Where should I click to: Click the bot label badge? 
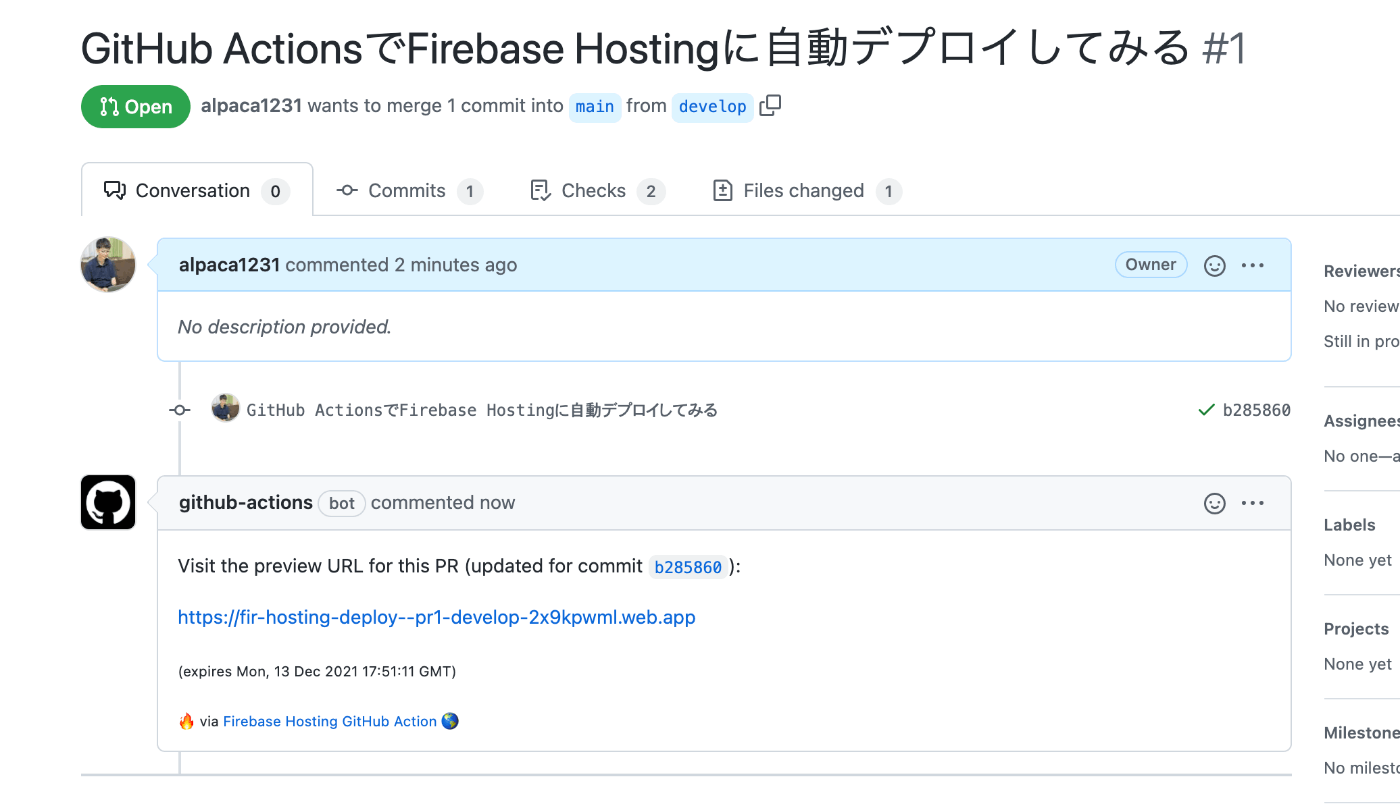click(342, 504)
